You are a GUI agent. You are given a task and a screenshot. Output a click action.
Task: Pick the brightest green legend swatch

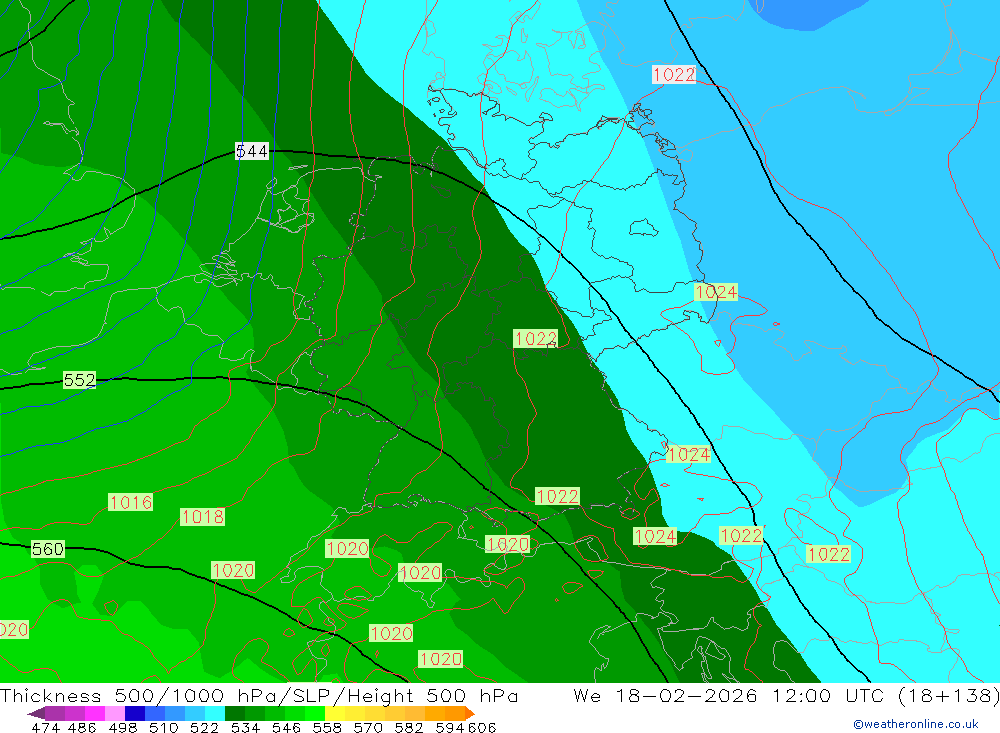coord(315,713)
